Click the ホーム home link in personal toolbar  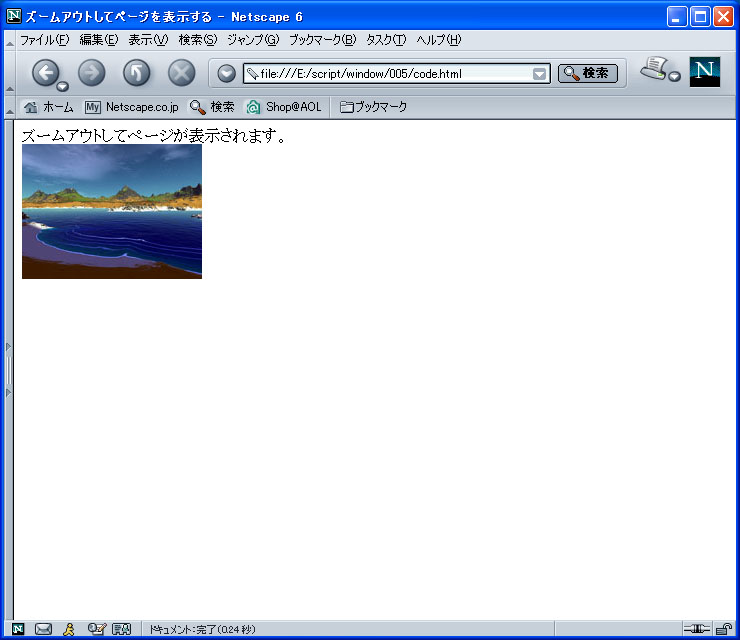(49, 107)
